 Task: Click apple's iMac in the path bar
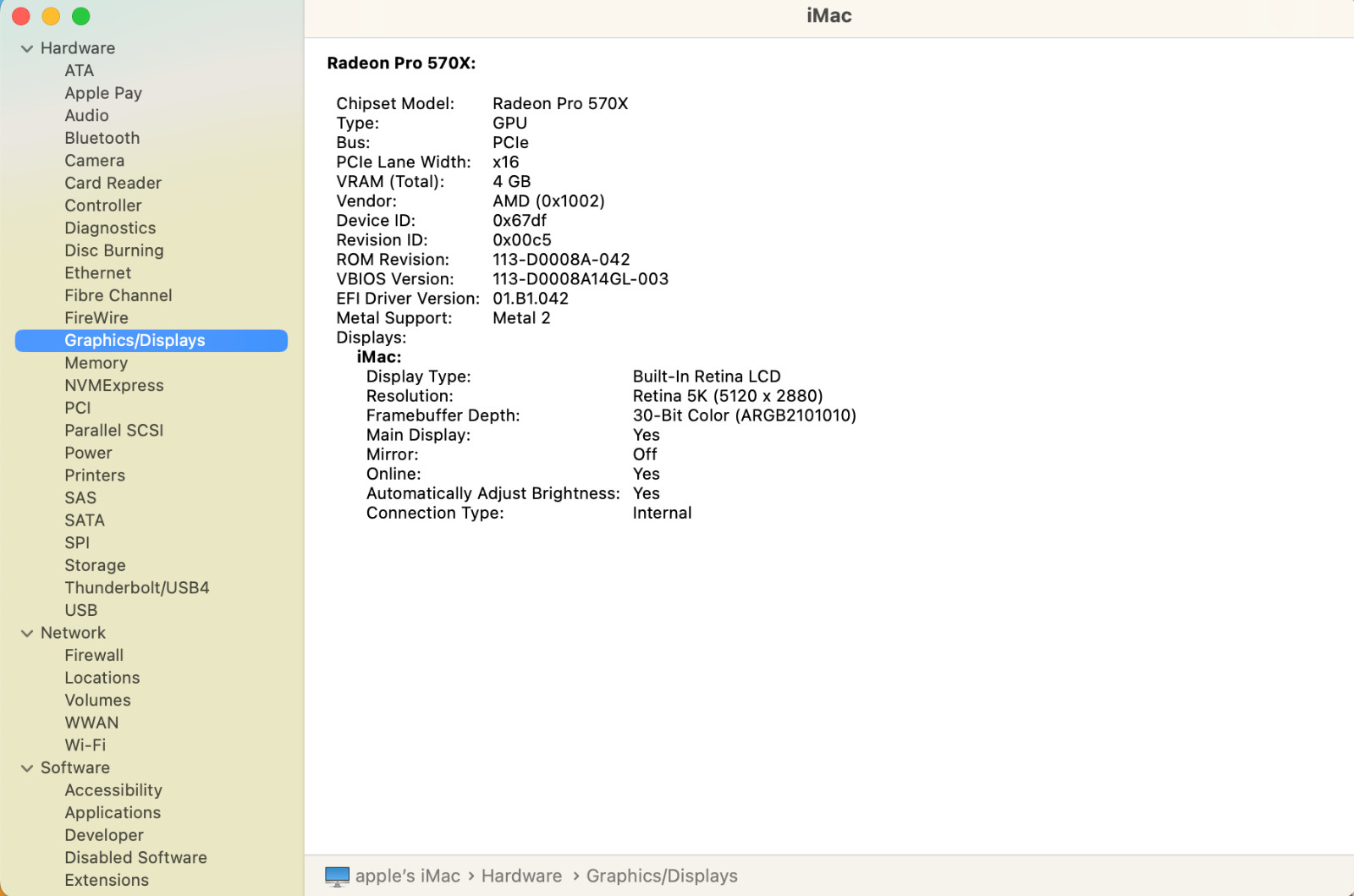click(x=408, y=877)
